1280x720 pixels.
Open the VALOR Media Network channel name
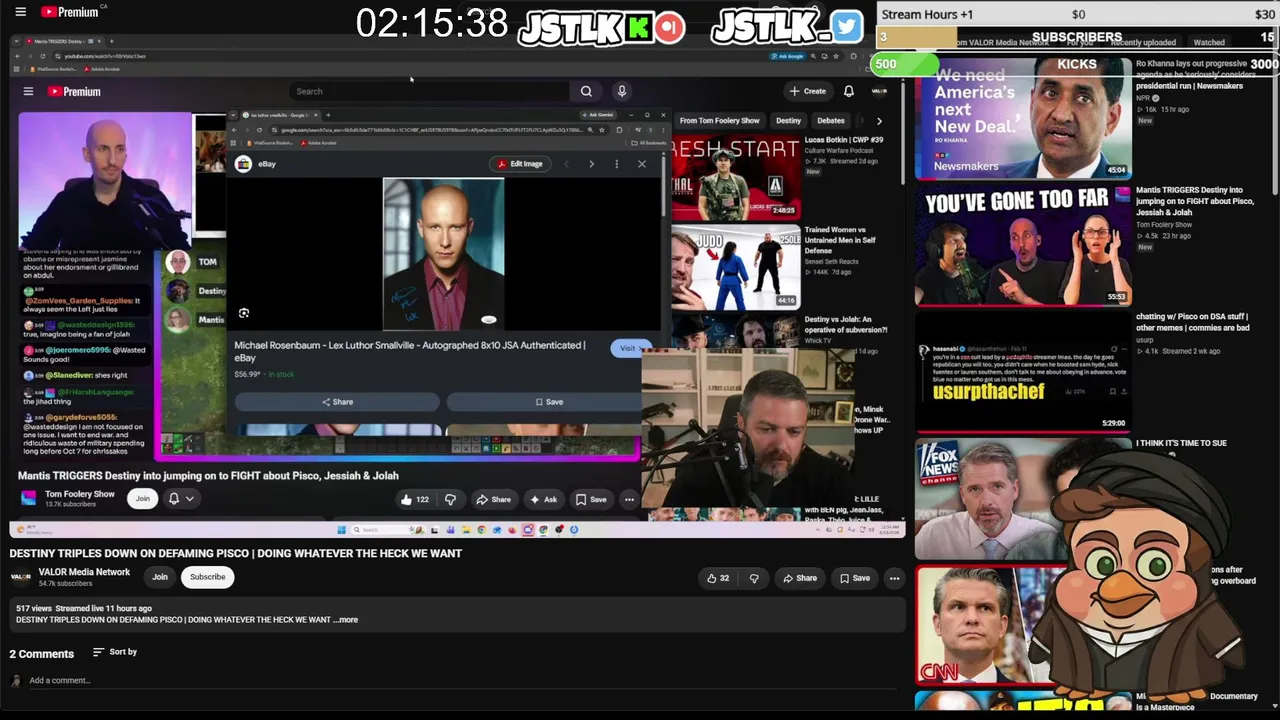pyautogui.click(x=84, y=572)
